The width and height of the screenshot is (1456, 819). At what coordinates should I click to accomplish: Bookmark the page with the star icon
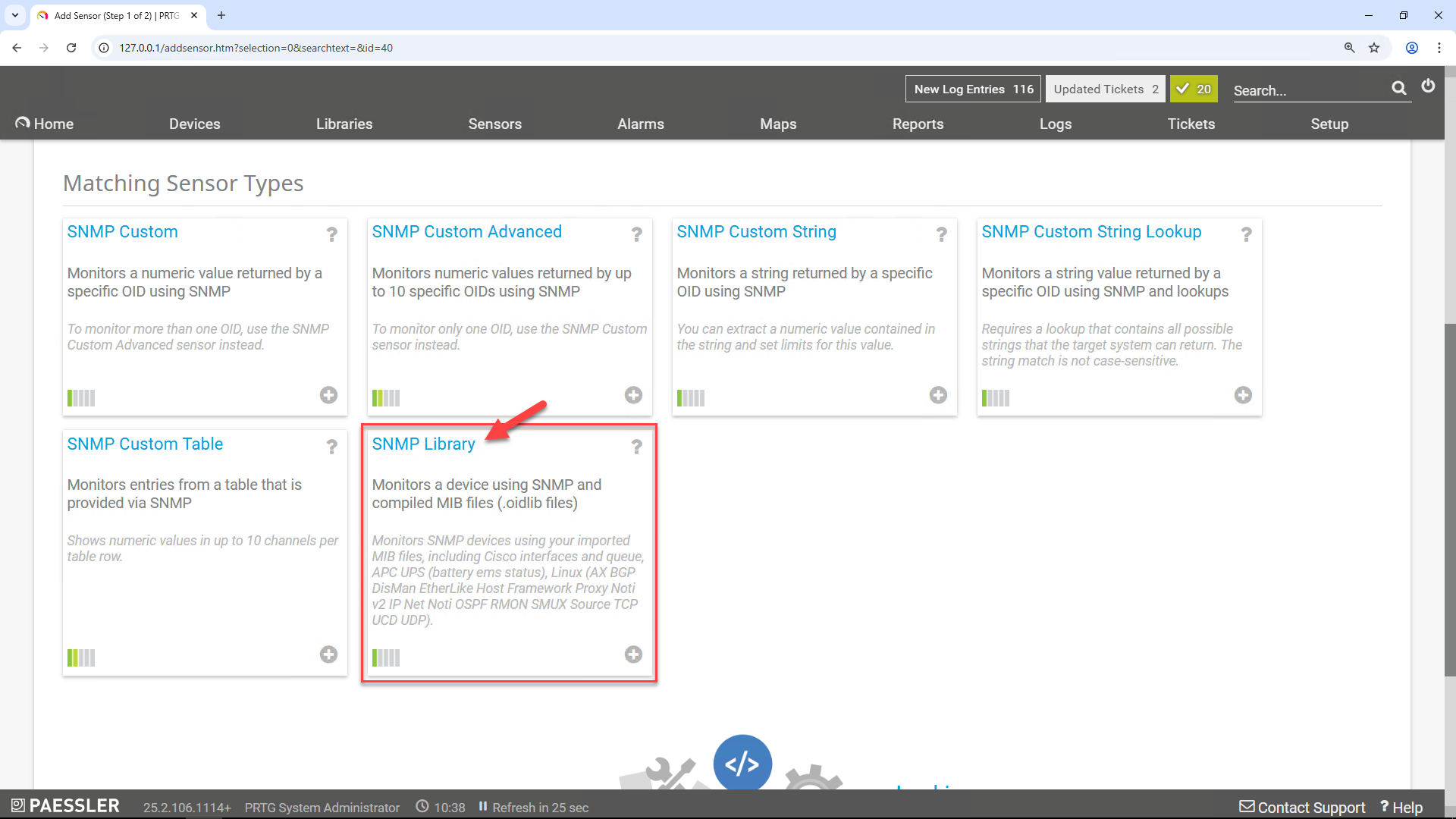point(1374,47)
